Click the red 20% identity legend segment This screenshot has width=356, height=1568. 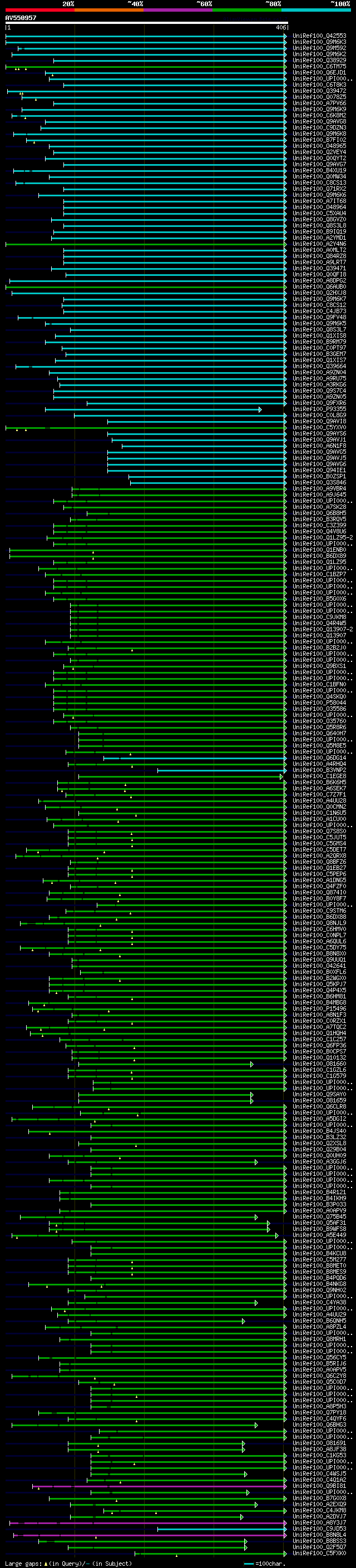pos(39,10)
